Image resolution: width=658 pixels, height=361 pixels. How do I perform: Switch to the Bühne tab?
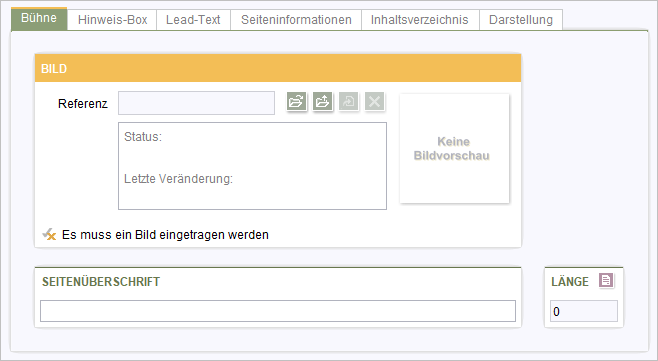click(x=39, y=18)
